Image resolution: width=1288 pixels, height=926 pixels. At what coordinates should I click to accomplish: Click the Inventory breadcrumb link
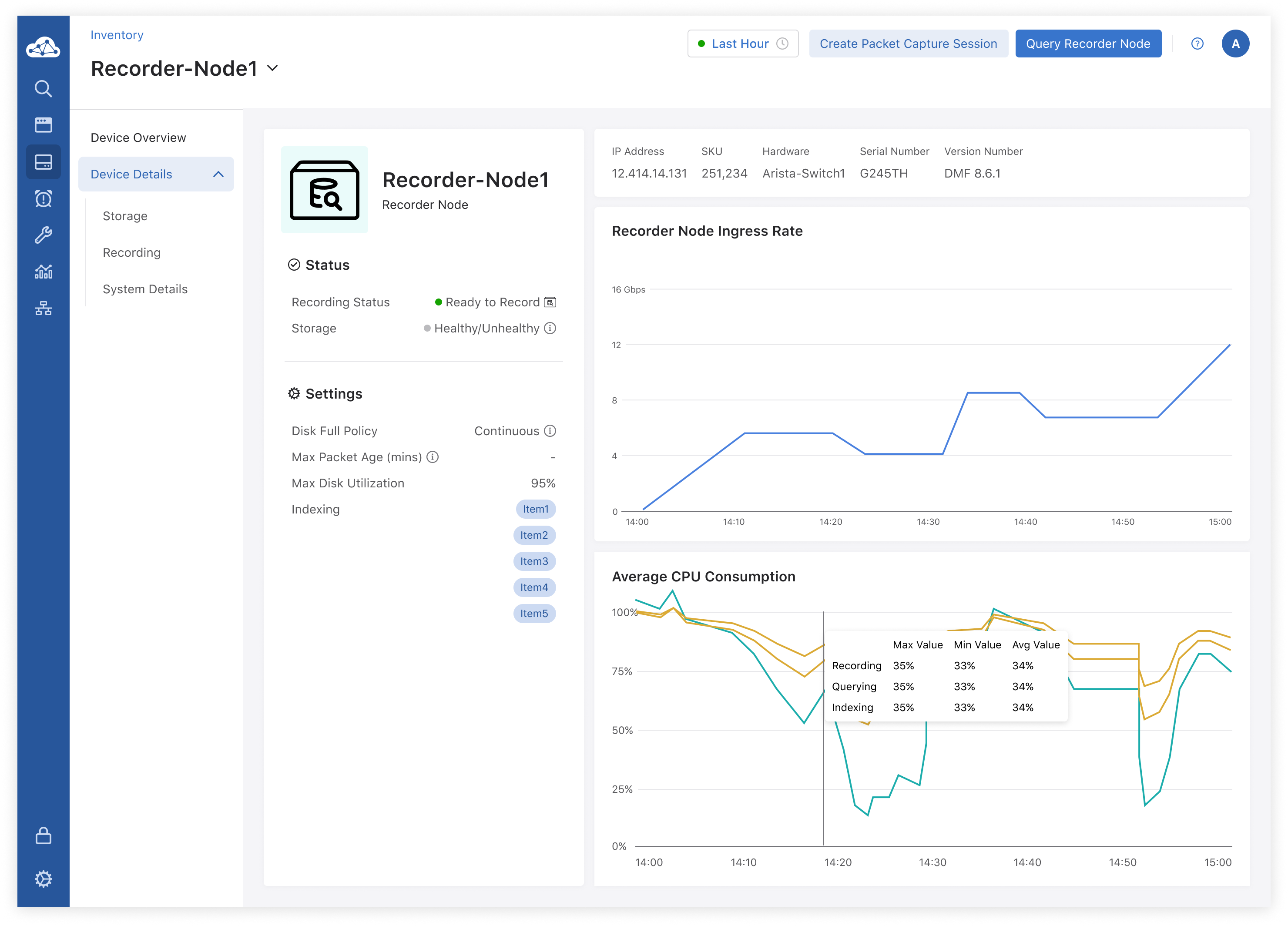[x=117, y=35]
